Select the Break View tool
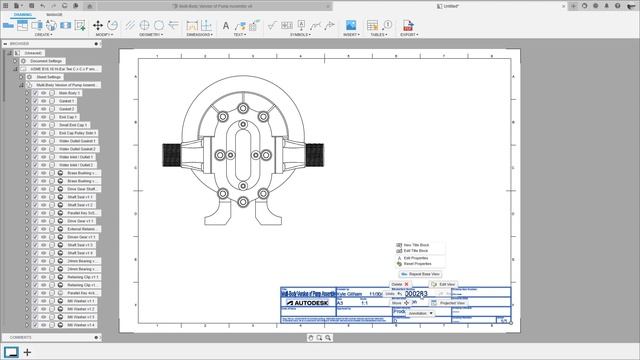 pyautogui.click(x=65, y=25)
